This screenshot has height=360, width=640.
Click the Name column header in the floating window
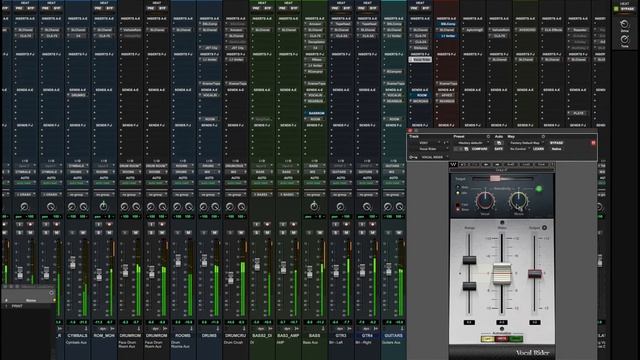[31, 300]
